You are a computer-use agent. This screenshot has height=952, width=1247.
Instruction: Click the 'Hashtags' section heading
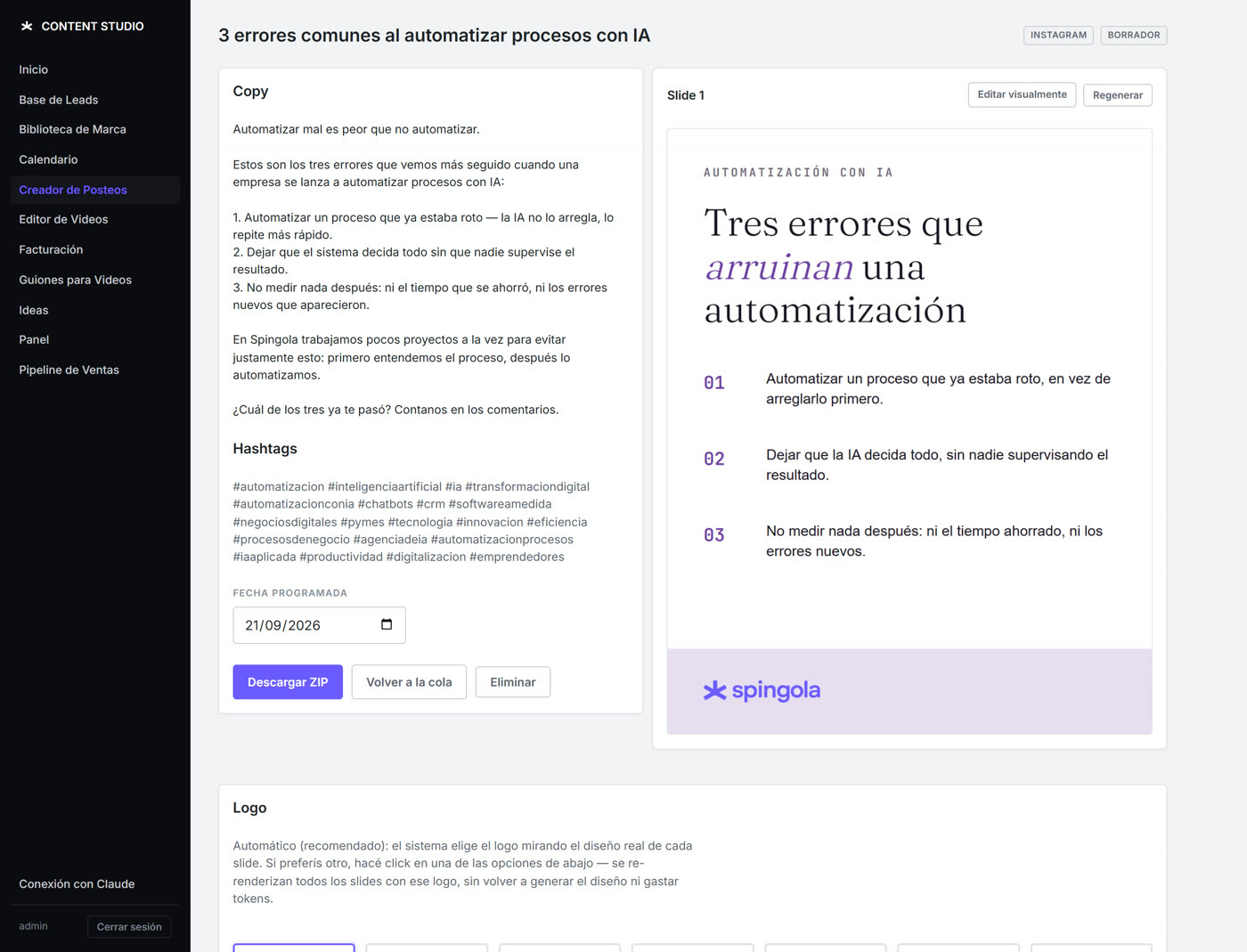tap(265, 449)
